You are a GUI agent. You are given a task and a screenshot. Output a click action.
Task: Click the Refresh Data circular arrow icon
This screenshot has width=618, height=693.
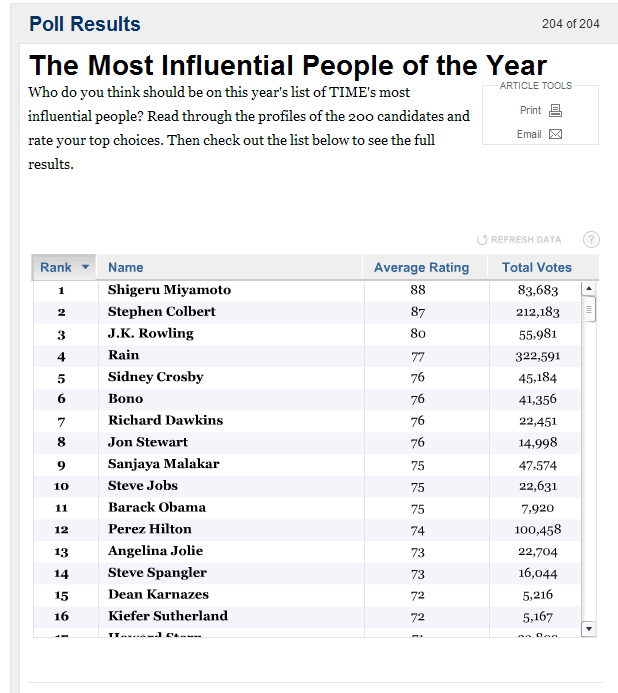(482, 240)
